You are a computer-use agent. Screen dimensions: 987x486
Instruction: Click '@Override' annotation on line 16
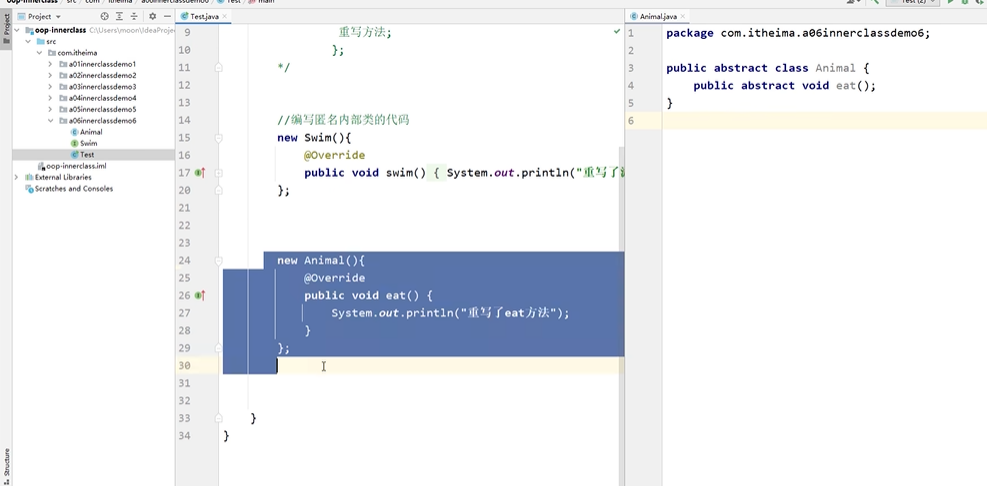[334, 155]
